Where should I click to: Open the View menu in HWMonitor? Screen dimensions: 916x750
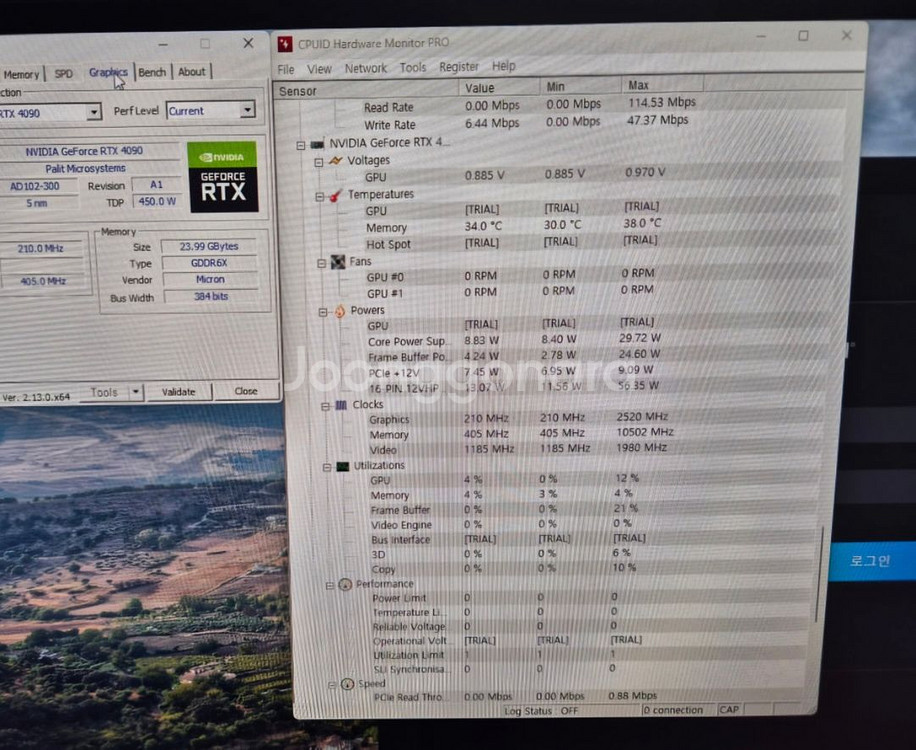[319, 69]
